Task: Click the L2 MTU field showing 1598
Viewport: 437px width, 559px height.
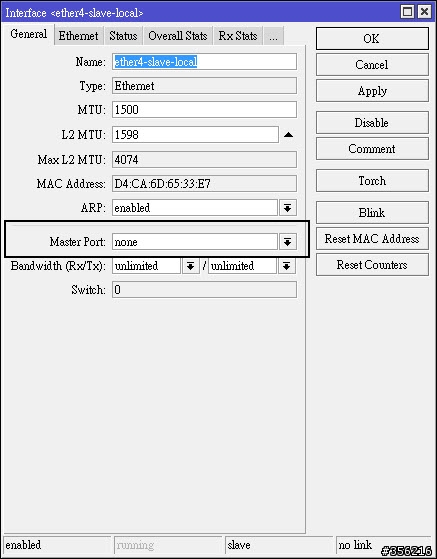Action: [x=195, y=134]
